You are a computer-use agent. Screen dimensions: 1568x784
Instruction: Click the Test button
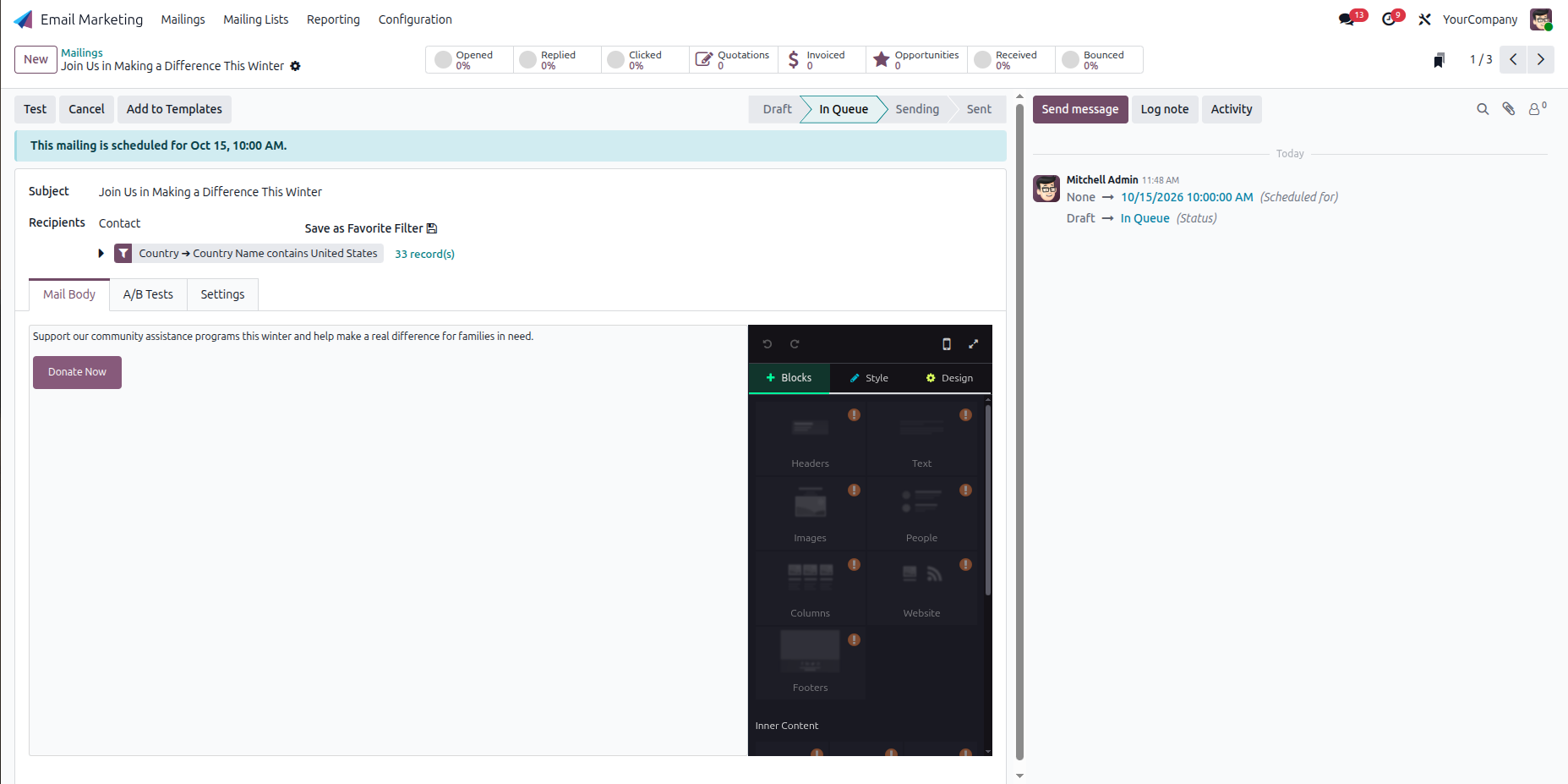coord(36,109)
